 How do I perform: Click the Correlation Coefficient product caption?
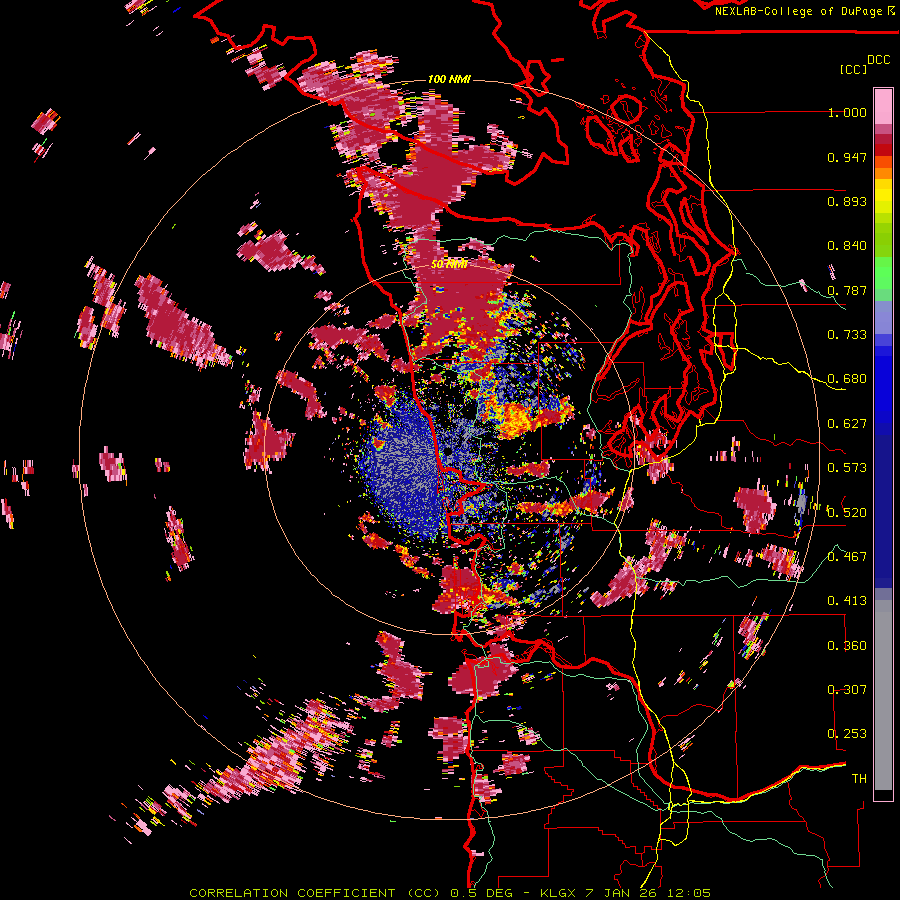450,893
